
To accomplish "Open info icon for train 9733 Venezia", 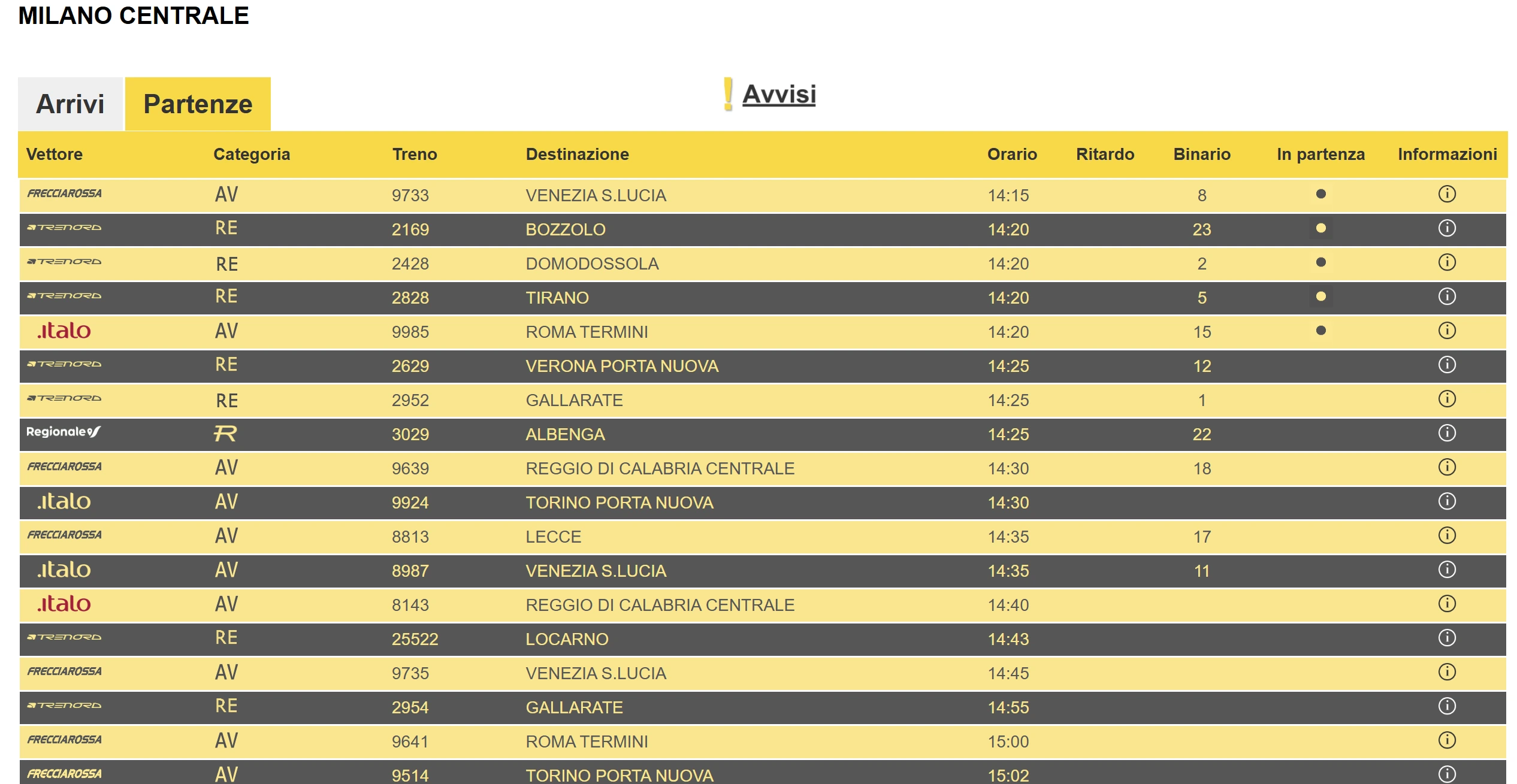I will (1446, 194).
